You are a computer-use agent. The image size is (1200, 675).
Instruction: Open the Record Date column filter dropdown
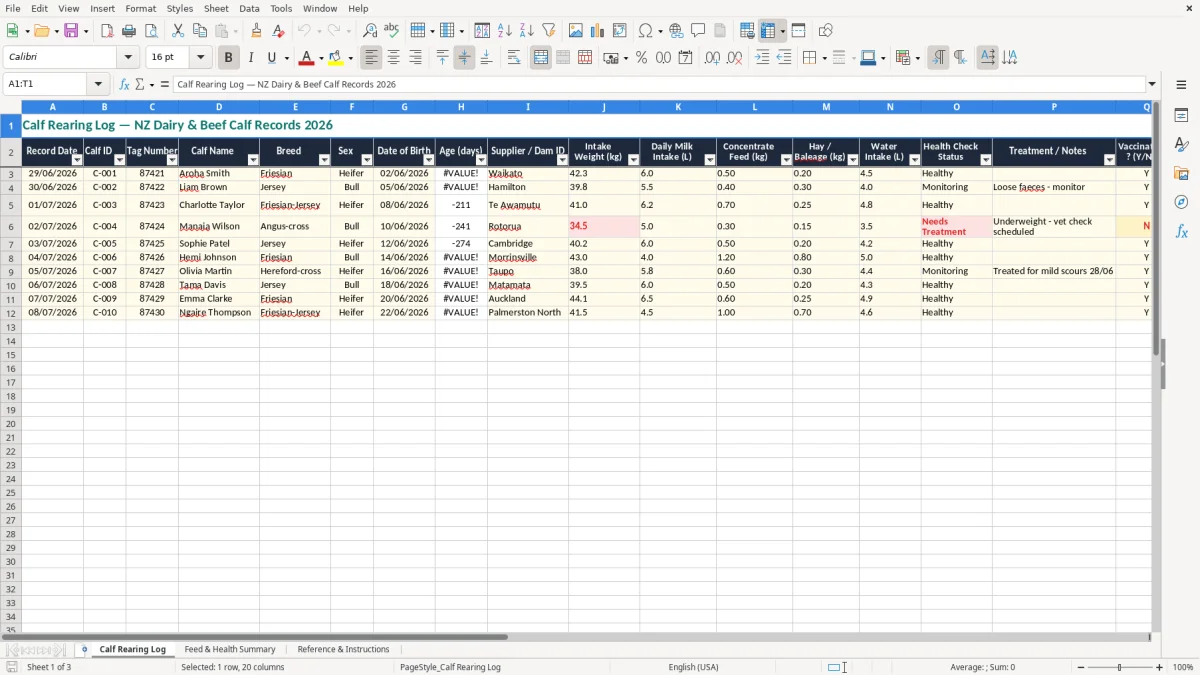pyautogui.click(x=78, y=160)
